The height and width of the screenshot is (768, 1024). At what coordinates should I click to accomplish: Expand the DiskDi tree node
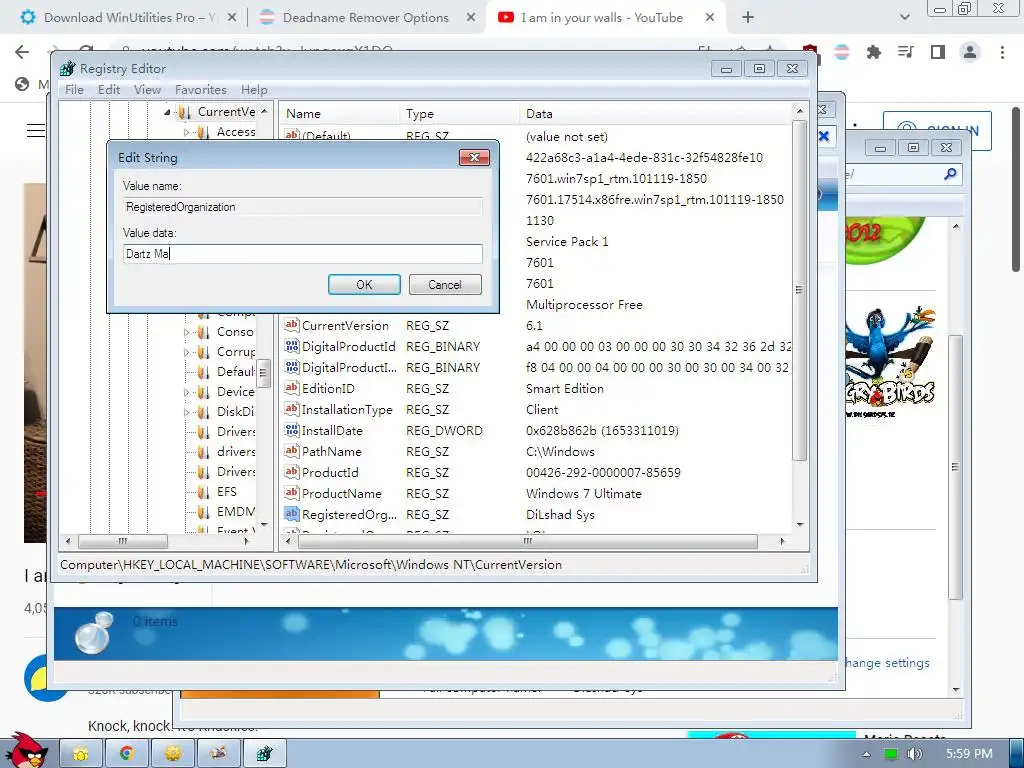tap(187, 412)
